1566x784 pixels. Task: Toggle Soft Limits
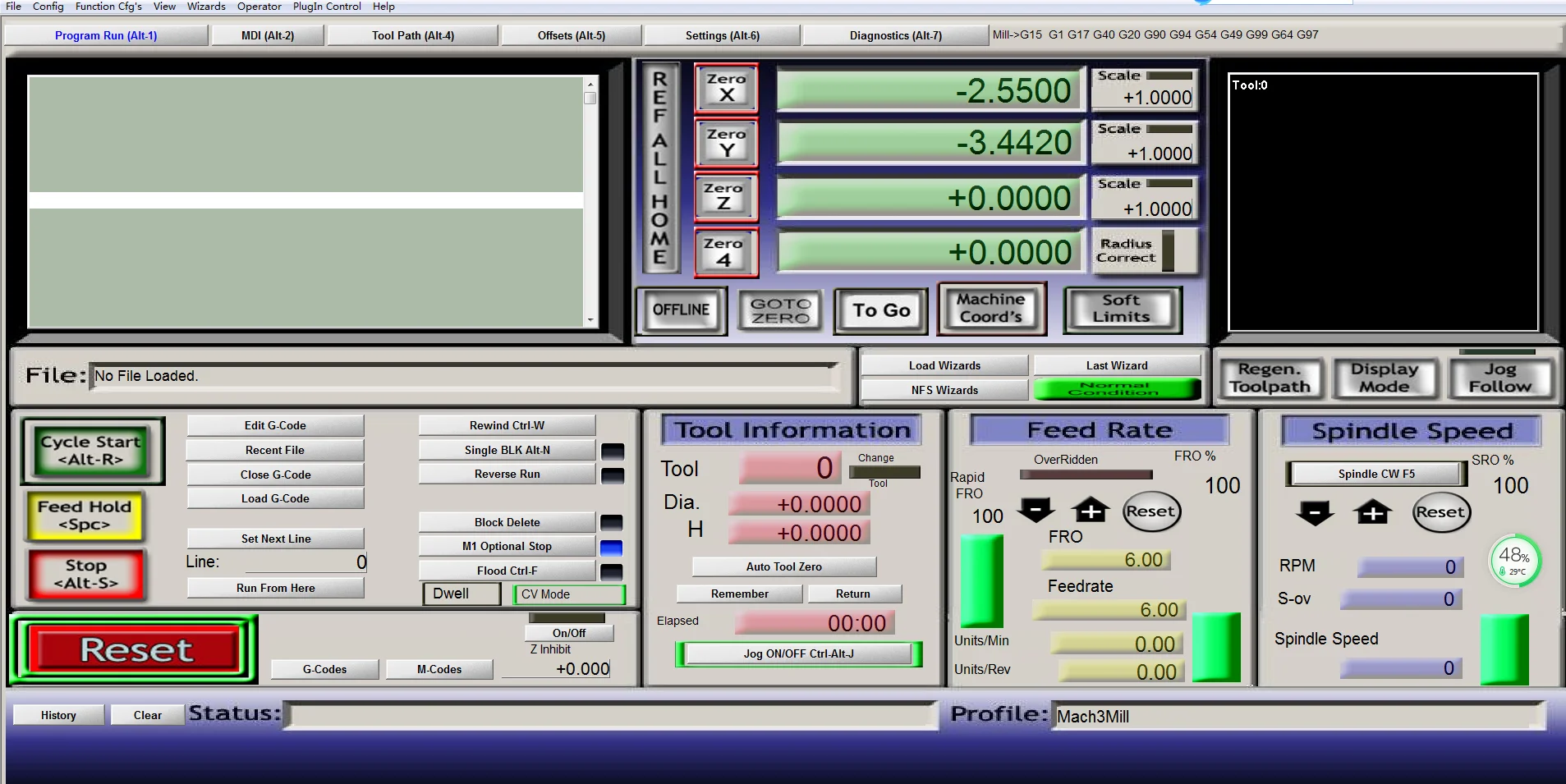click(x=1122, y=309)
